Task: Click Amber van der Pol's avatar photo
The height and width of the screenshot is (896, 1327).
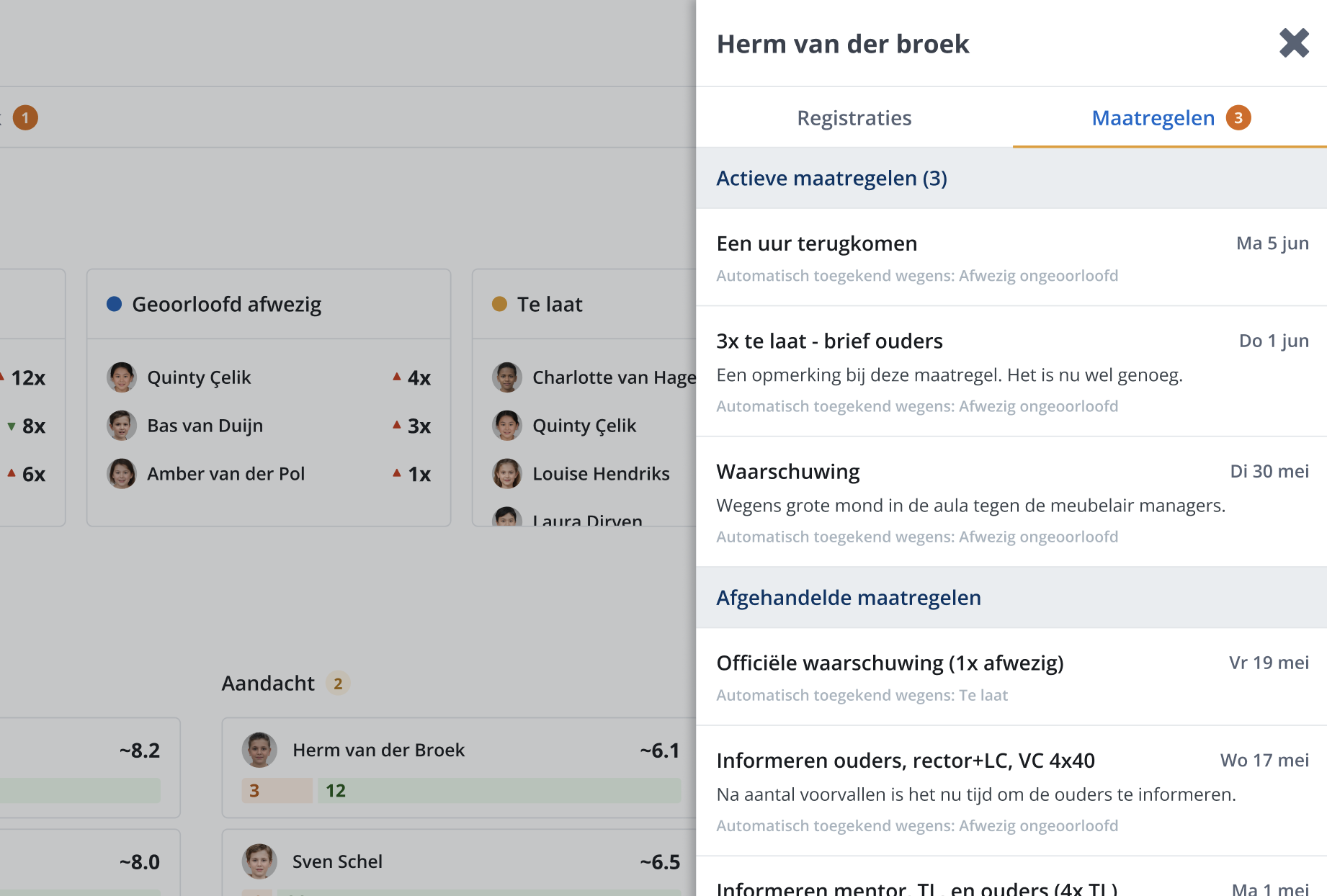Action: click(x=122, y=474)
